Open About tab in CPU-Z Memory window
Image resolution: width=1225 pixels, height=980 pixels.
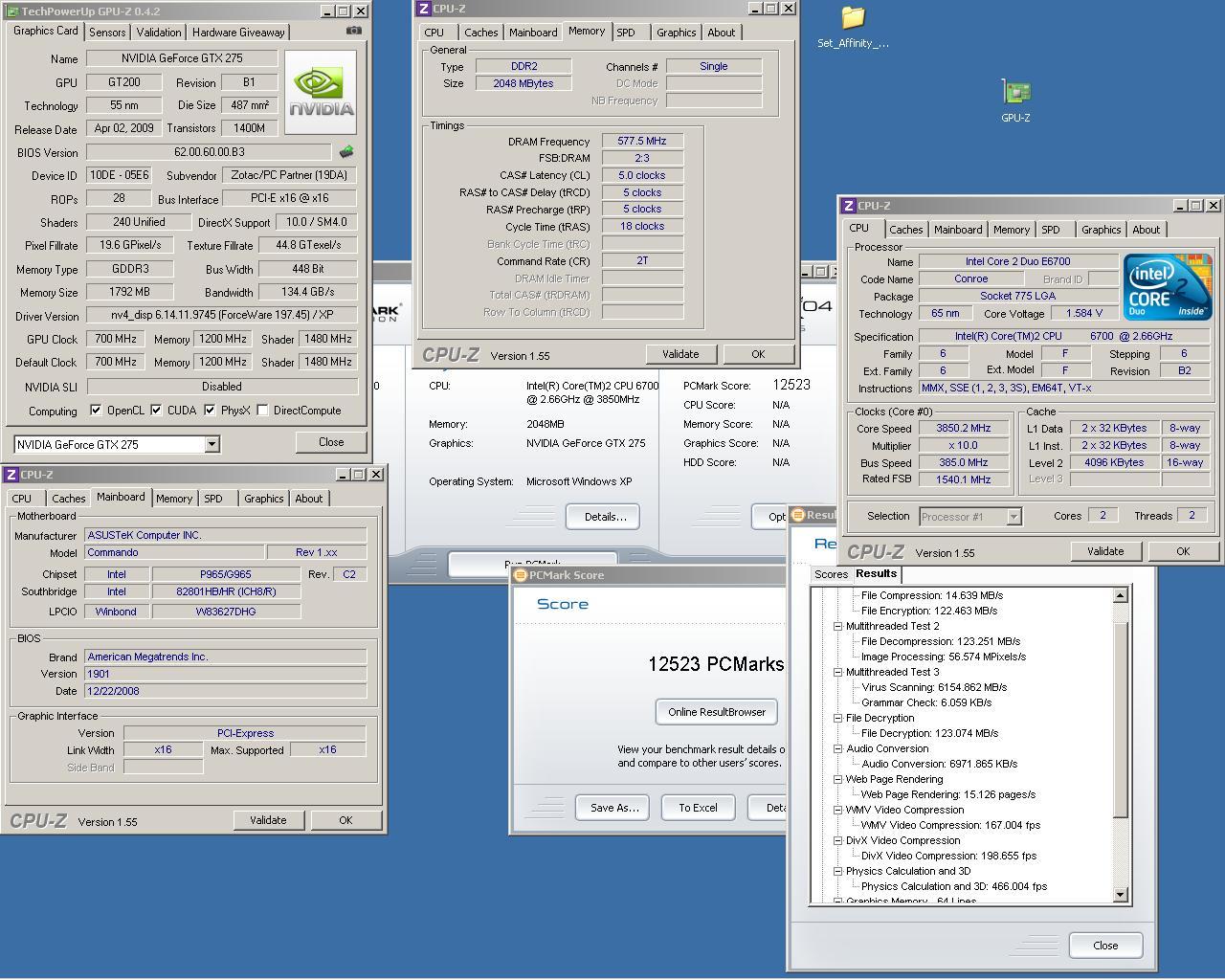point(721,33)
